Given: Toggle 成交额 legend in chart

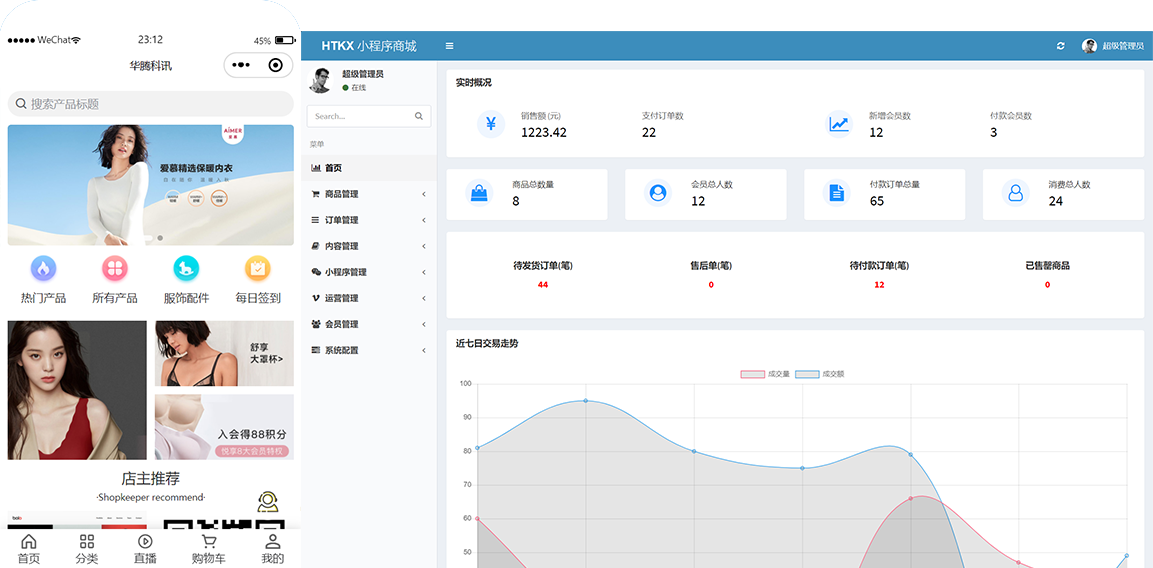Looking at the screenshot, I should pyautogui.click(x=820, y=374).
